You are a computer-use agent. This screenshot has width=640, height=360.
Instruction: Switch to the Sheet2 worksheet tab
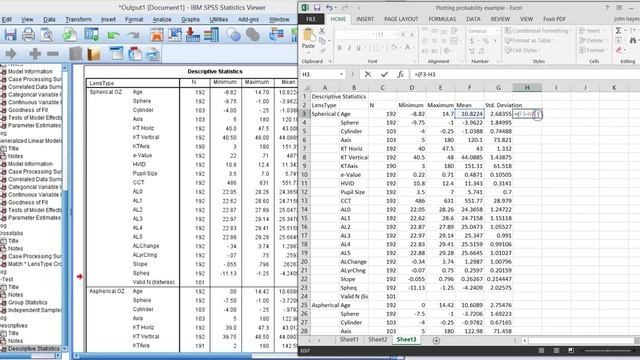click(378, 340)
